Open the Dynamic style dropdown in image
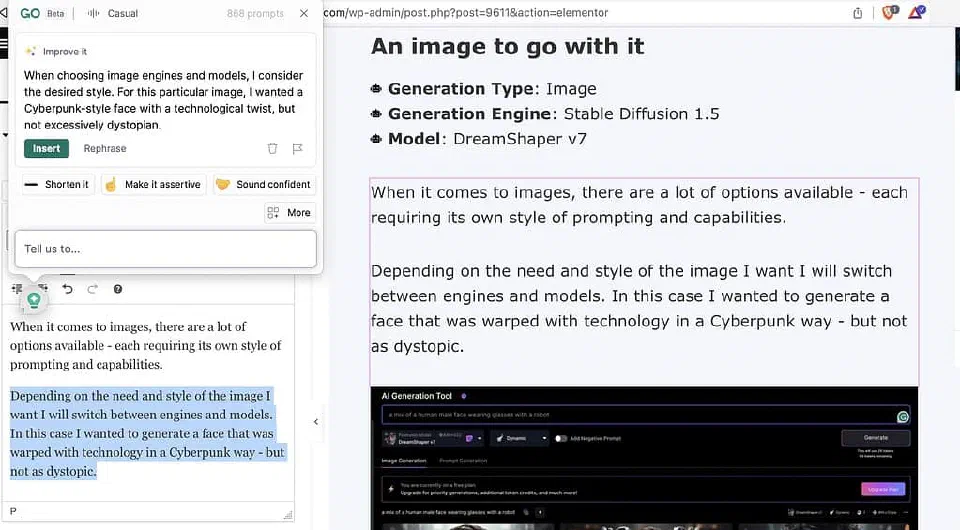 point(520,438)
